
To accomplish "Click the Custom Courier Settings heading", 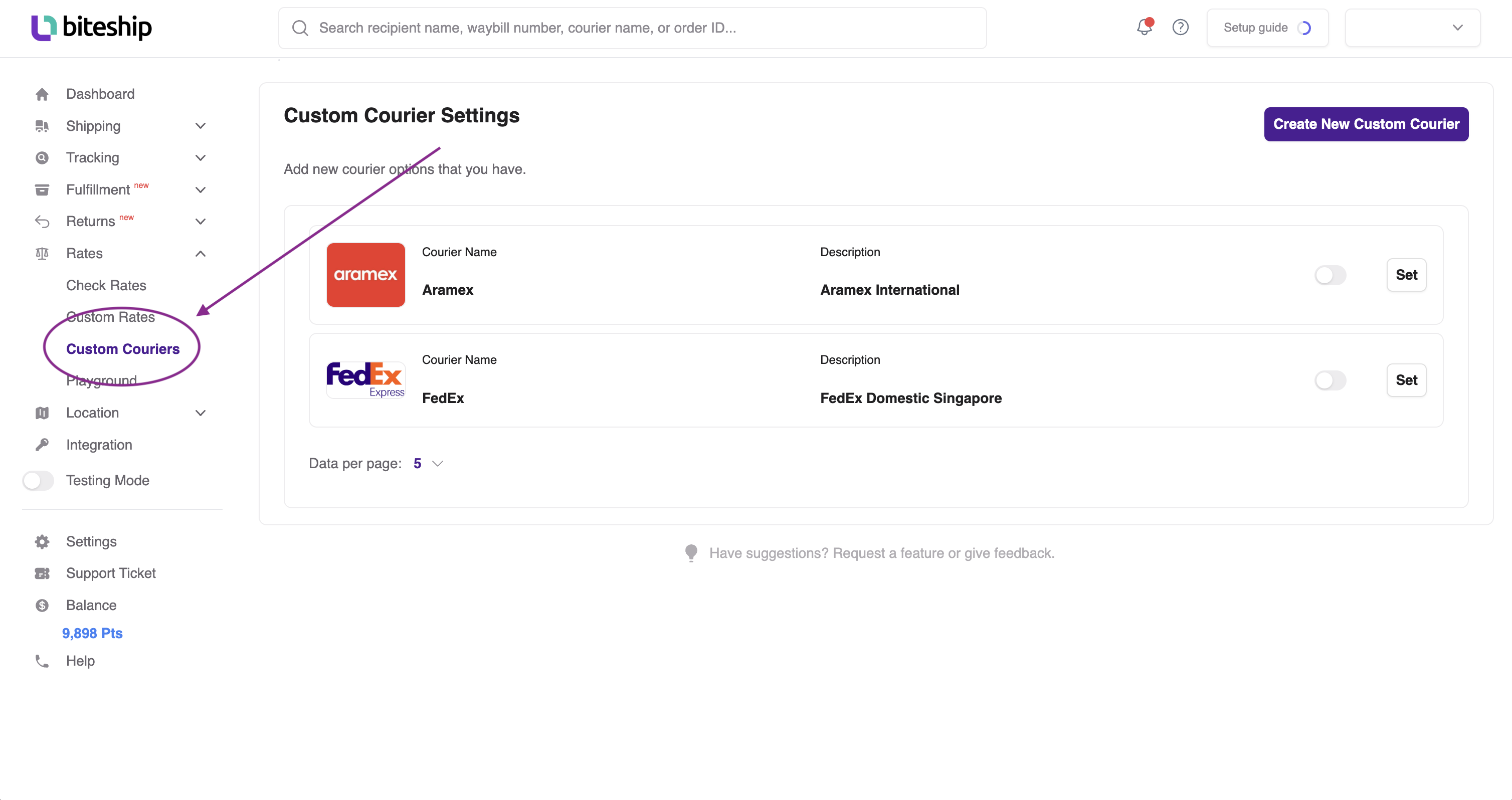I will (x=402, y=116).
